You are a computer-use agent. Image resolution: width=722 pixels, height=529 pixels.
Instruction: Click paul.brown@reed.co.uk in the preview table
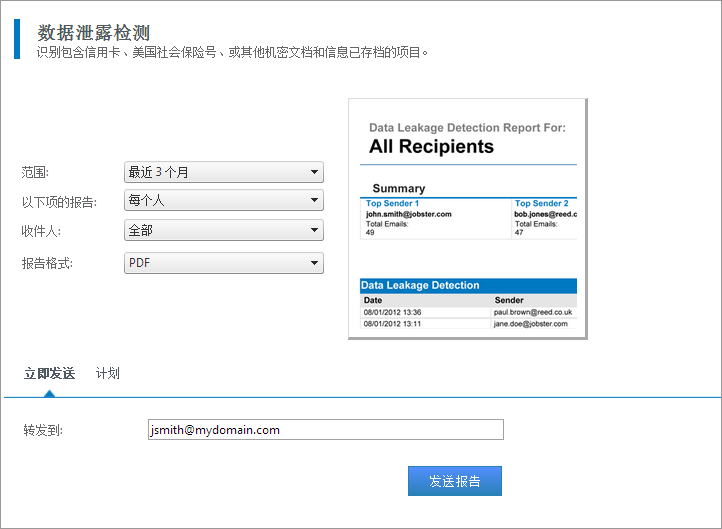click(x=531, y=312)
